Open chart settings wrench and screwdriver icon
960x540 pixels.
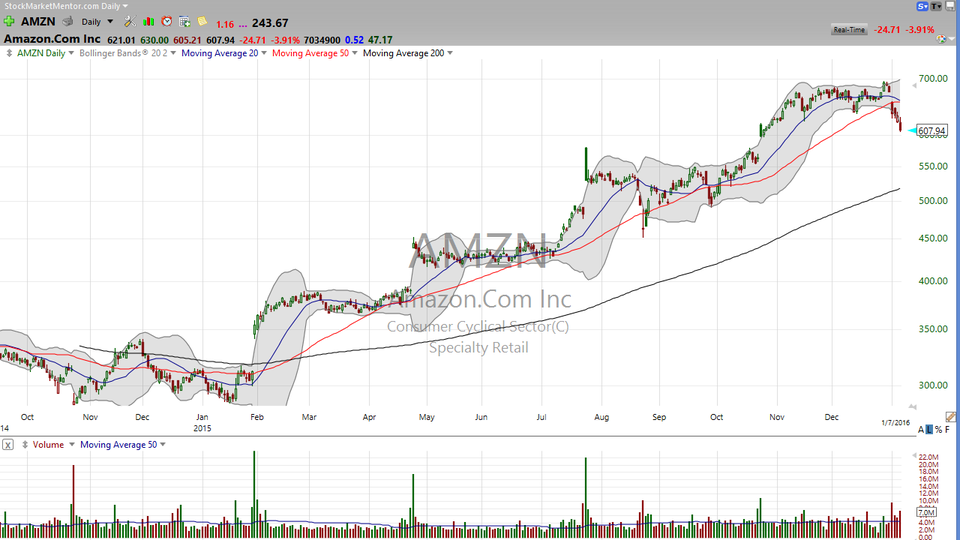(130, 21)
